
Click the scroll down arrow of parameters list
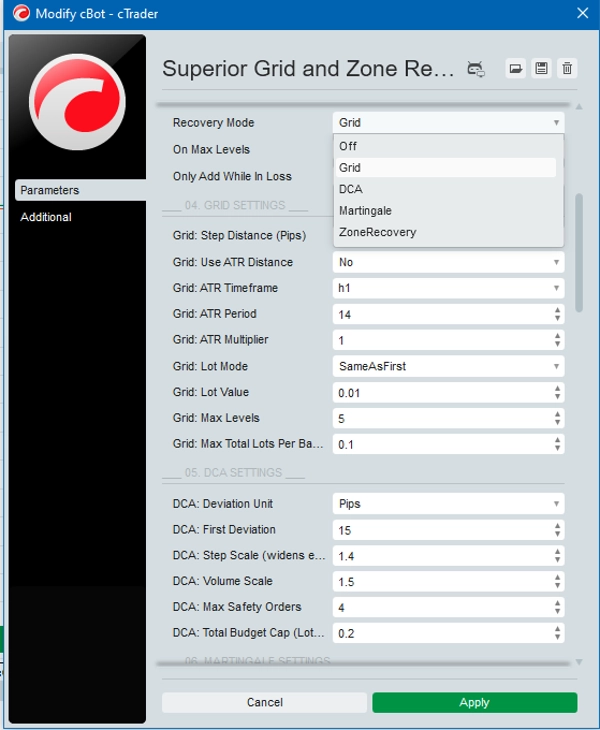579,662
